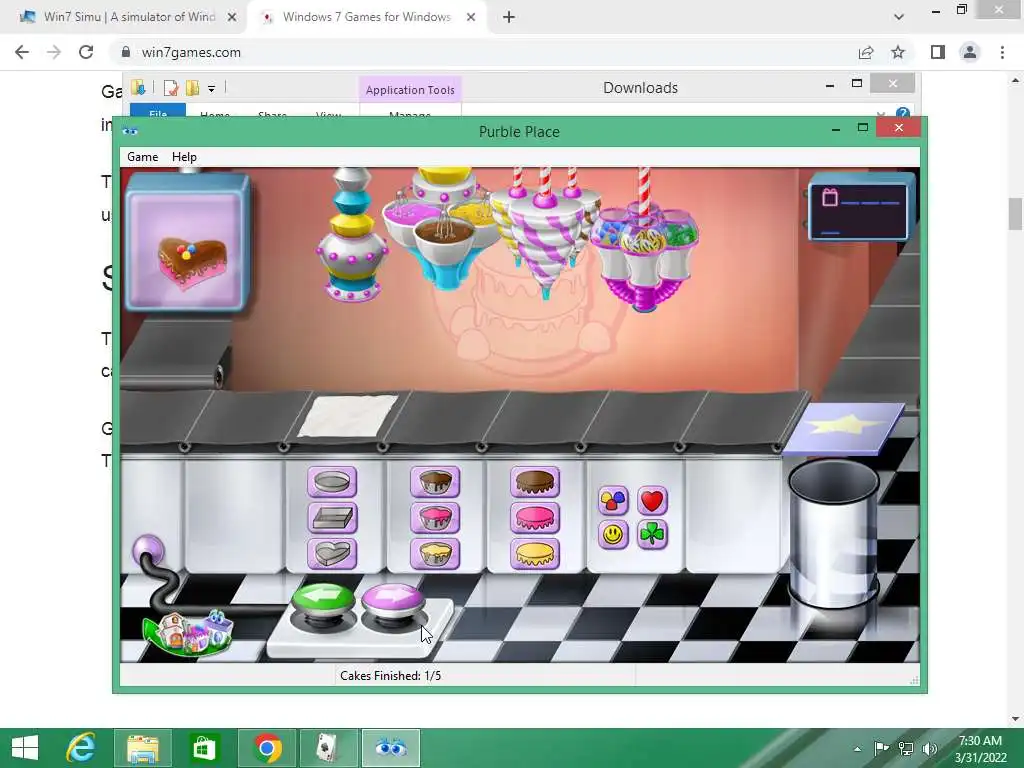Open a new Chrome tab
The image size is (1024, 768).
509,18
